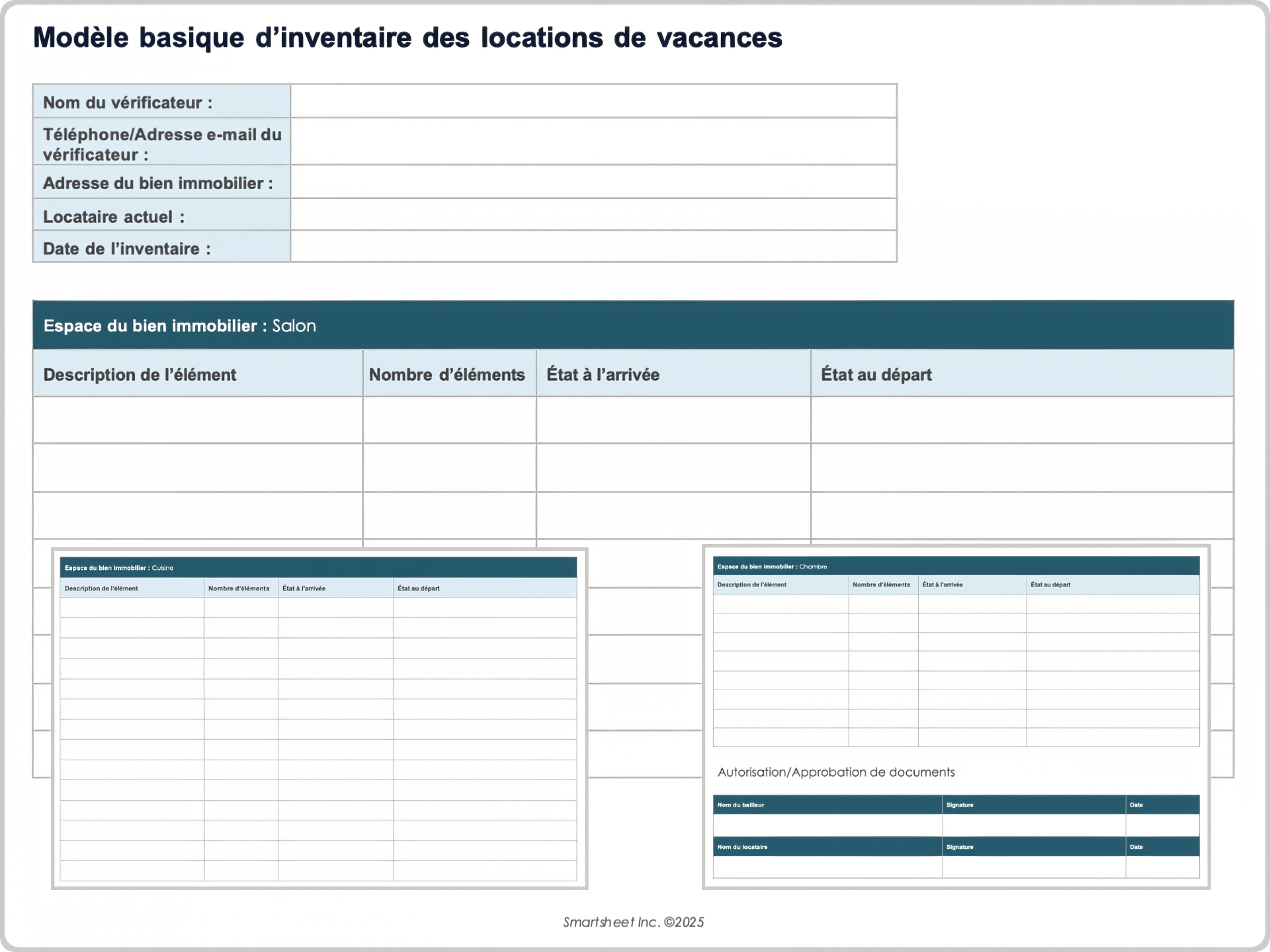Open the Cuisine page thumbnail
This screenshot has width=1270, height=952.
pos(319,718)
